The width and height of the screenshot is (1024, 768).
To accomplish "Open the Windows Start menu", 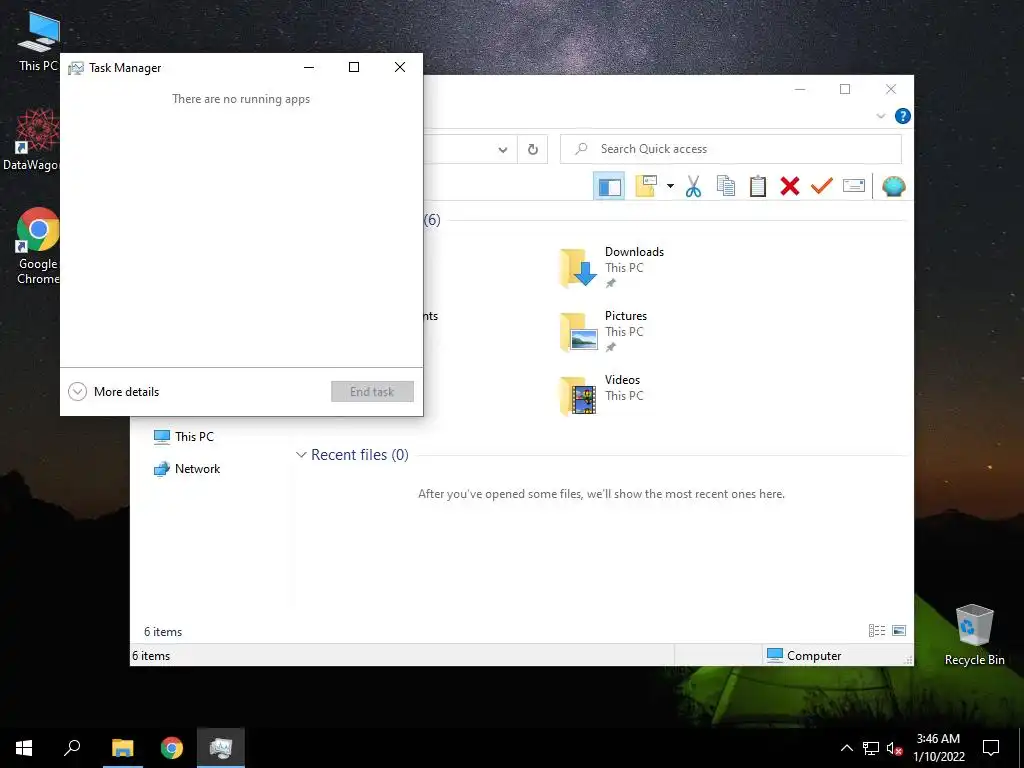I will pos(24,748).
